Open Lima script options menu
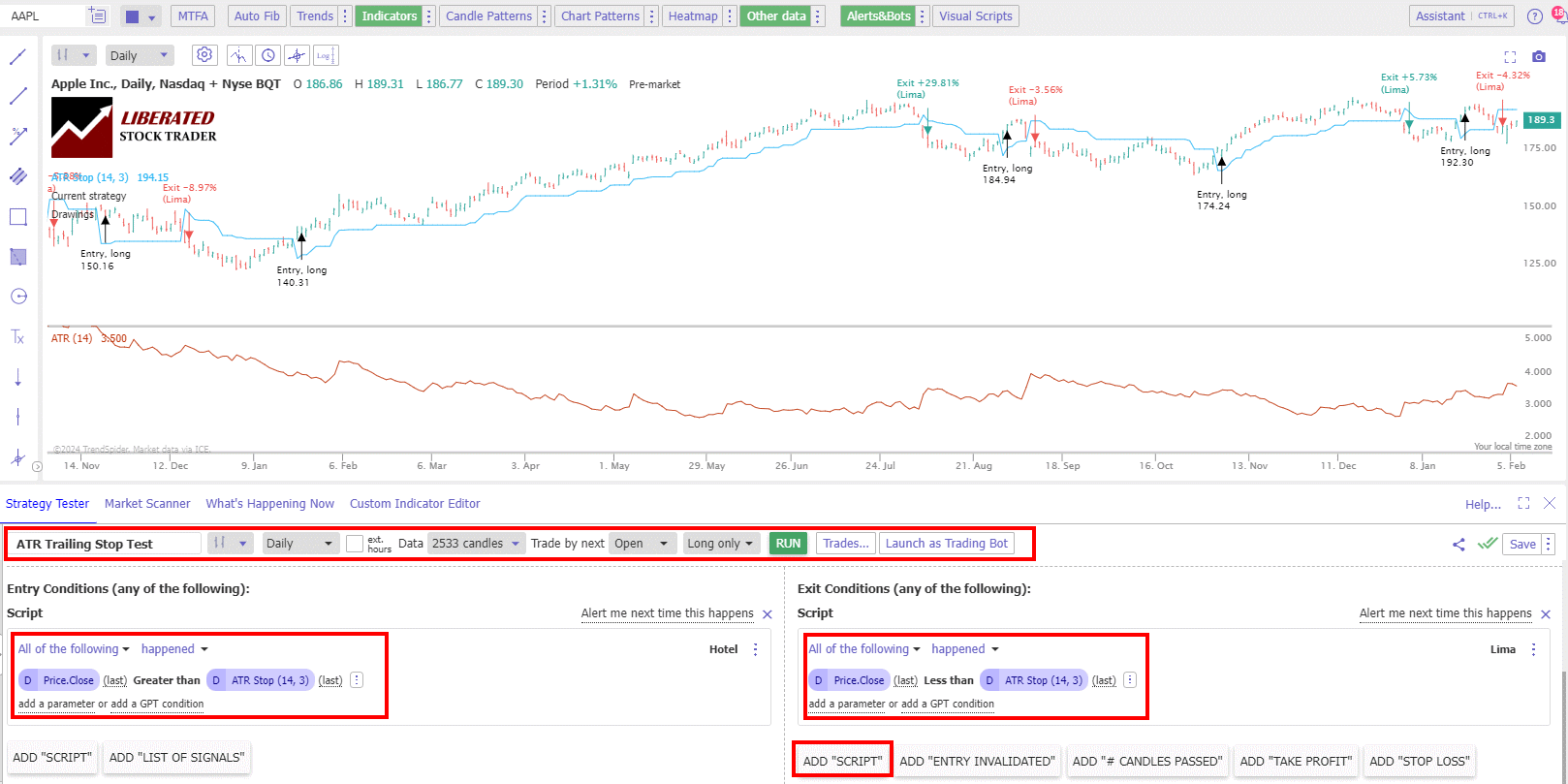Screen dimensions: 1568x784 coord(1533,649)
